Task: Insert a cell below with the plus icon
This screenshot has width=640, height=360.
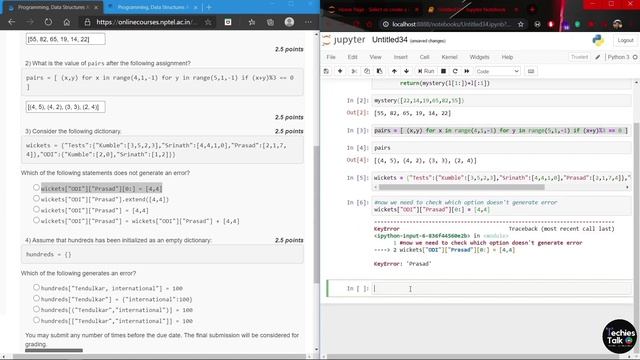Action: [340, 71]
